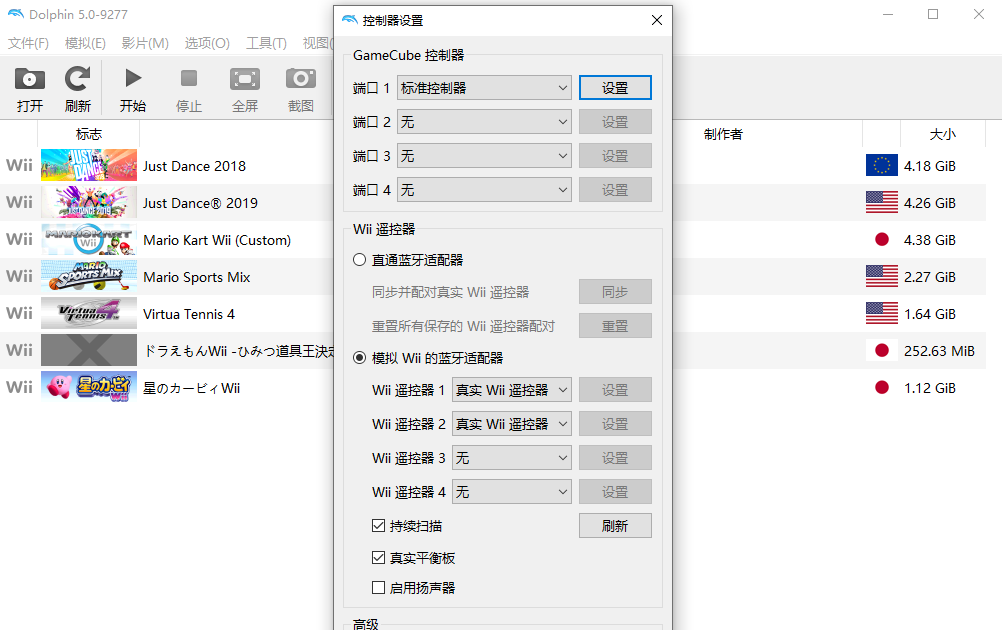Screen dimensions: 1002x630
Task: Click the 252.63 MiB size cell
Action: click(x=939, y=351)
